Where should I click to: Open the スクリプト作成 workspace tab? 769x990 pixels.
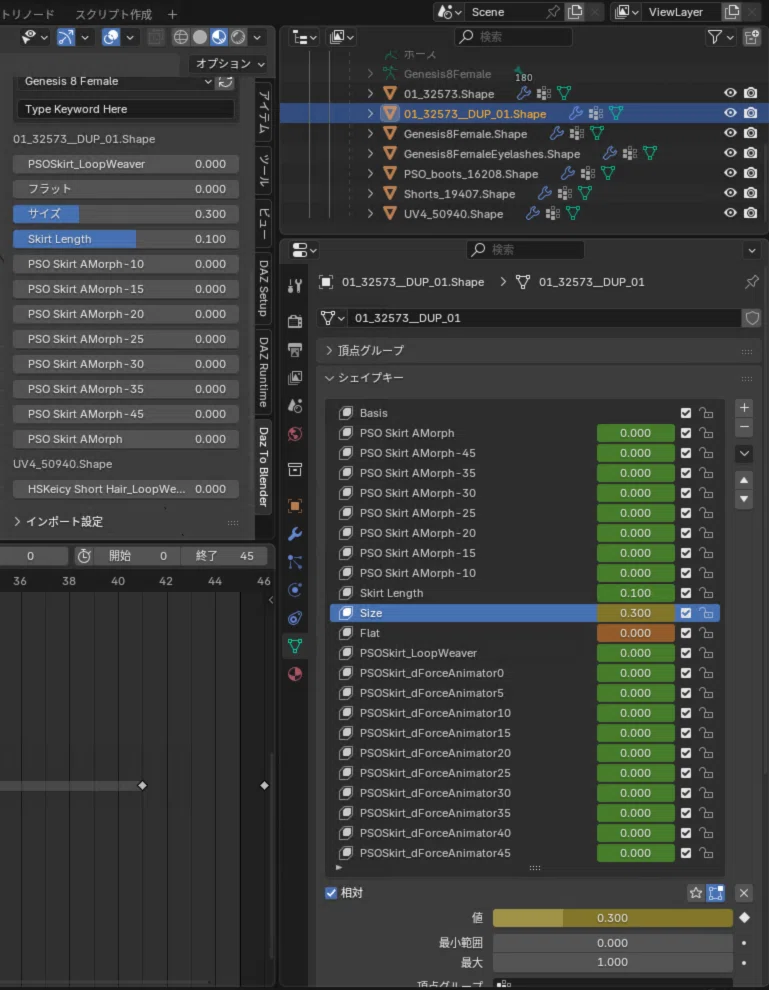pos(114,13)
